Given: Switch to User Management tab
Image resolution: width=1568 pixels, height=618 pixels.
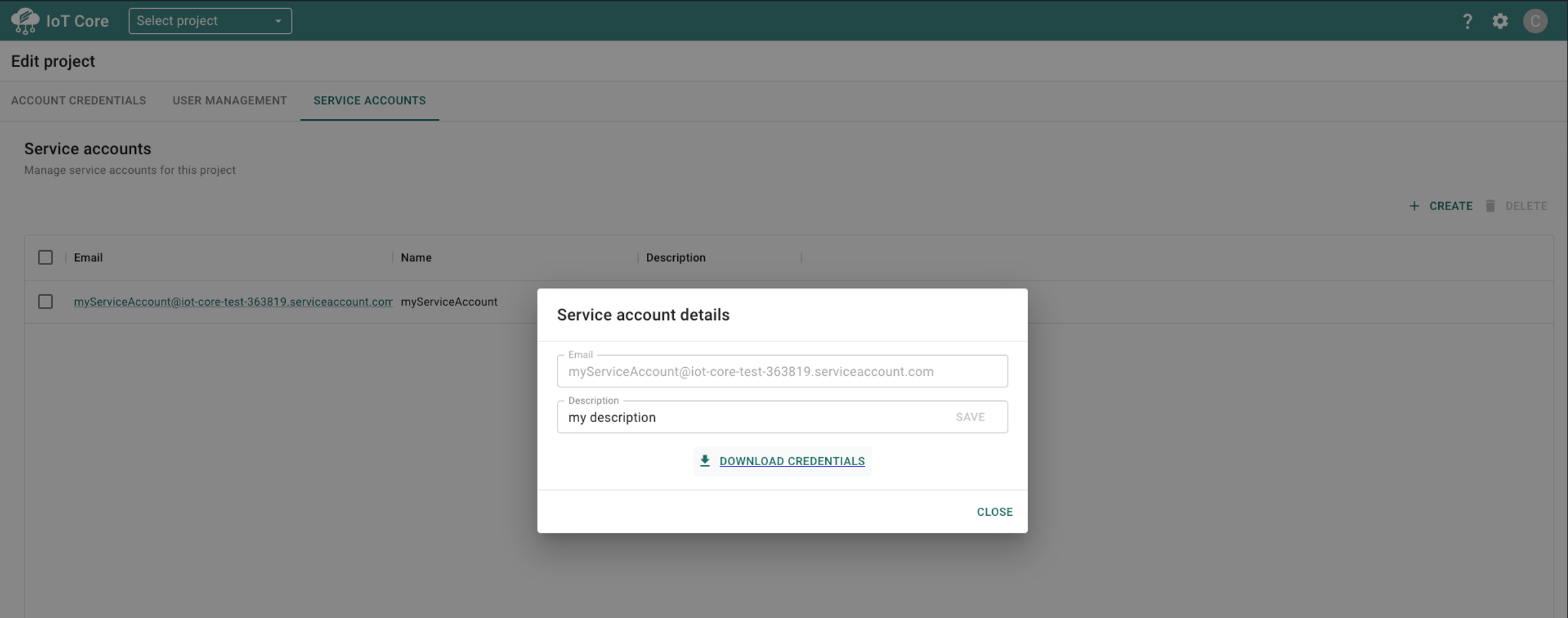Looking at the screenshot, I should (229, 101).
